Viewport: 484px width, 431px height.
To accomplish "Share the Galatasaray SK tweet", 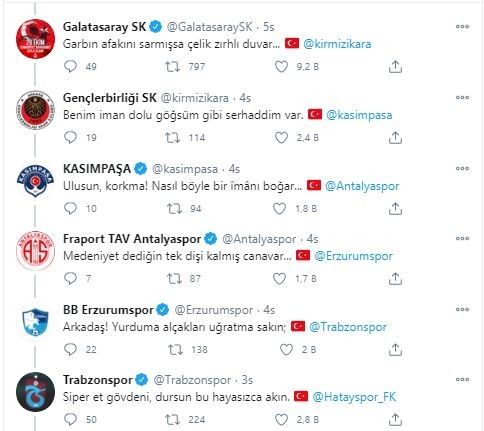I will tap(395, 67).
